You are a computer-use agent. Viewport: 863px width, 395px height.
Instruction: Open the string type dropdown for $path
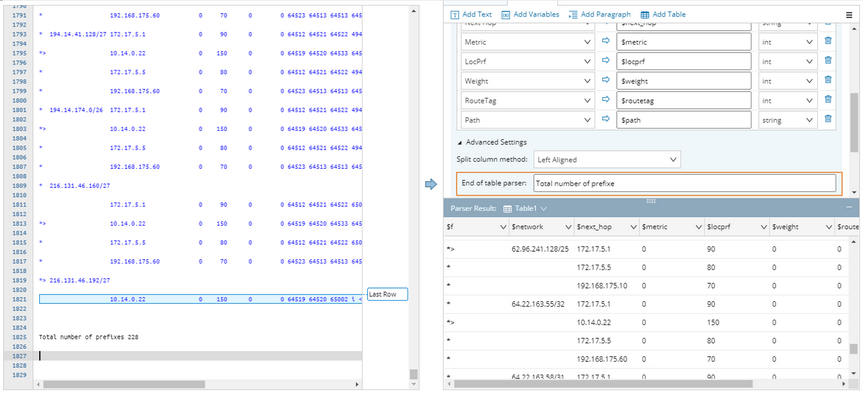click(x=788, y=119)
